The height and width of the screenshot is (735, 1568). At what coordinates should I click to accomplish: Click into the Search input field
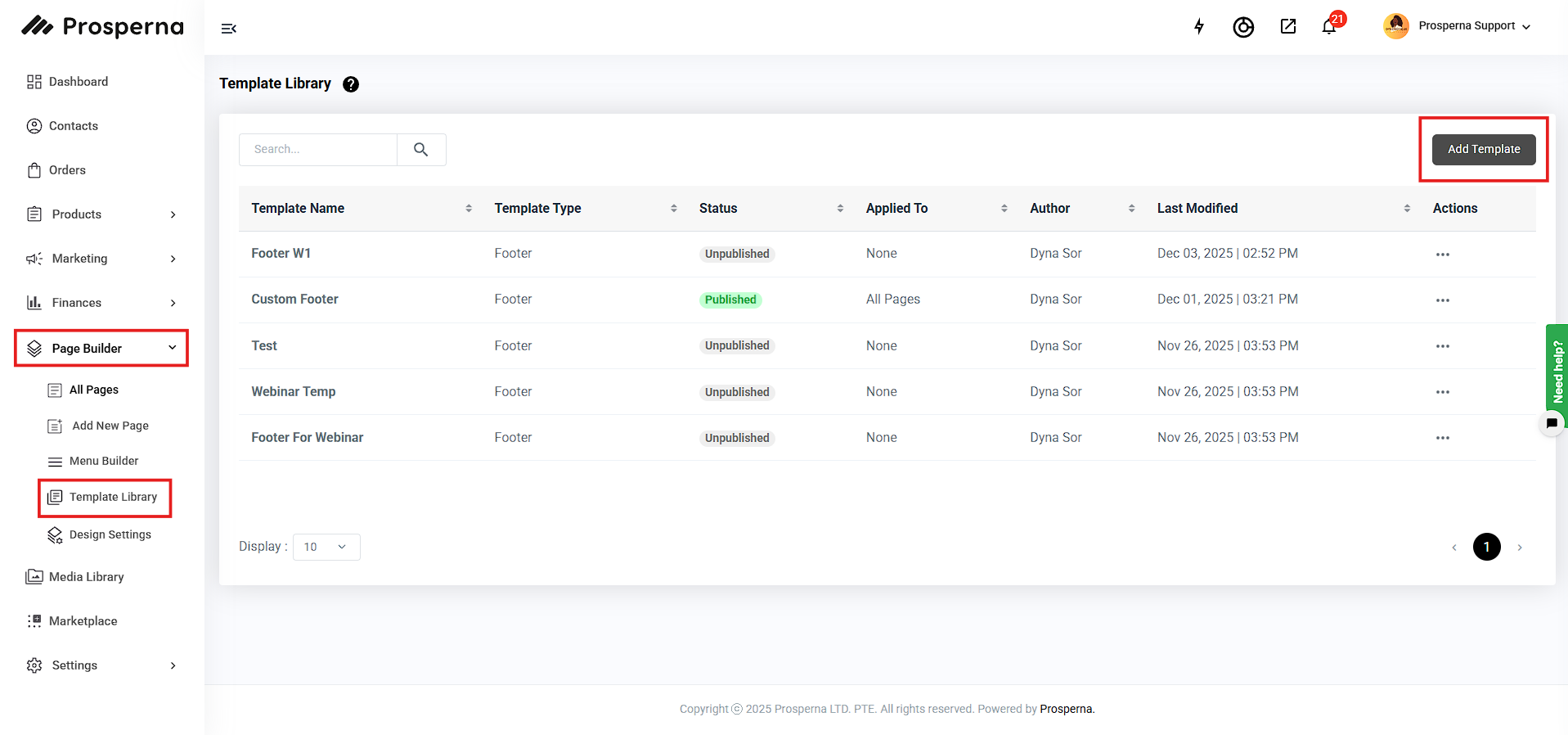[x=318, y=150]
